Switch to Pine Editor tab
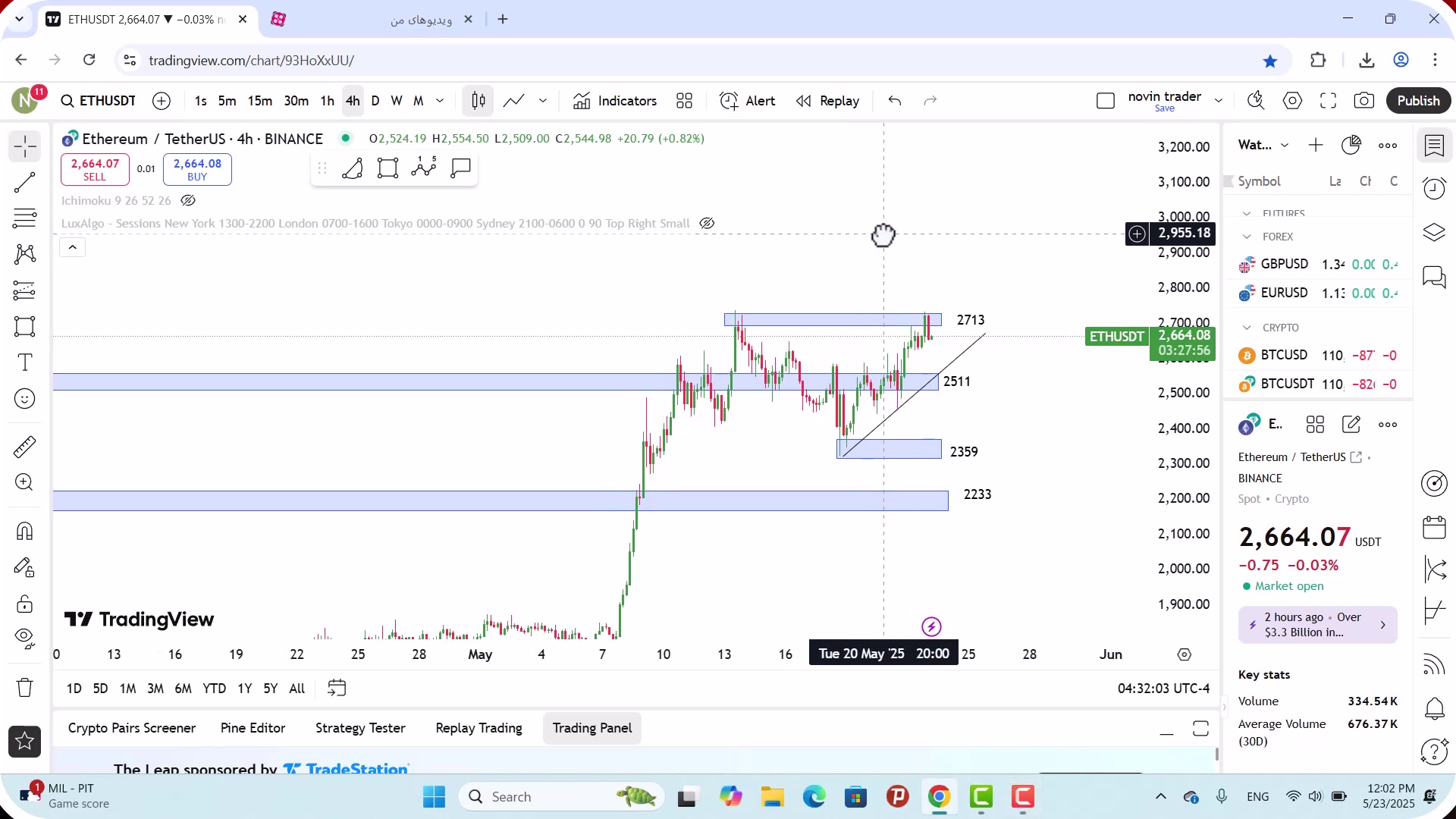 (253, 728)
